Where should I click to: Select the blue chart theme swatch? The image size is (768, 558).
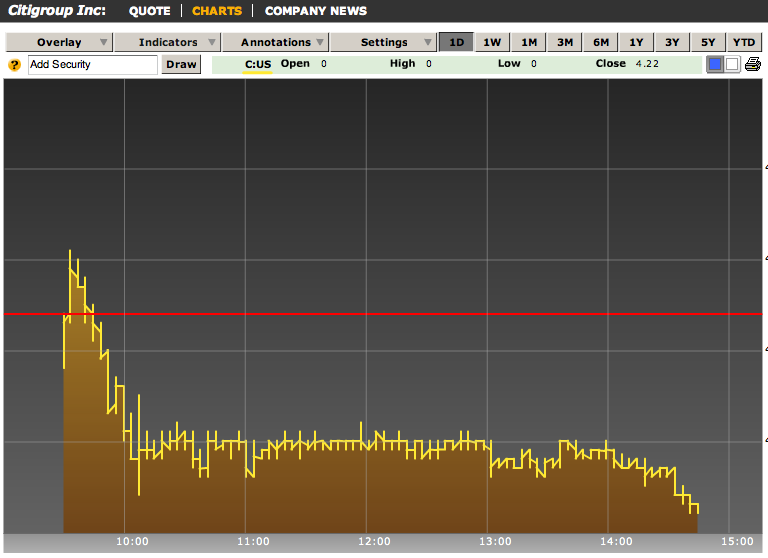click(715, 64)
